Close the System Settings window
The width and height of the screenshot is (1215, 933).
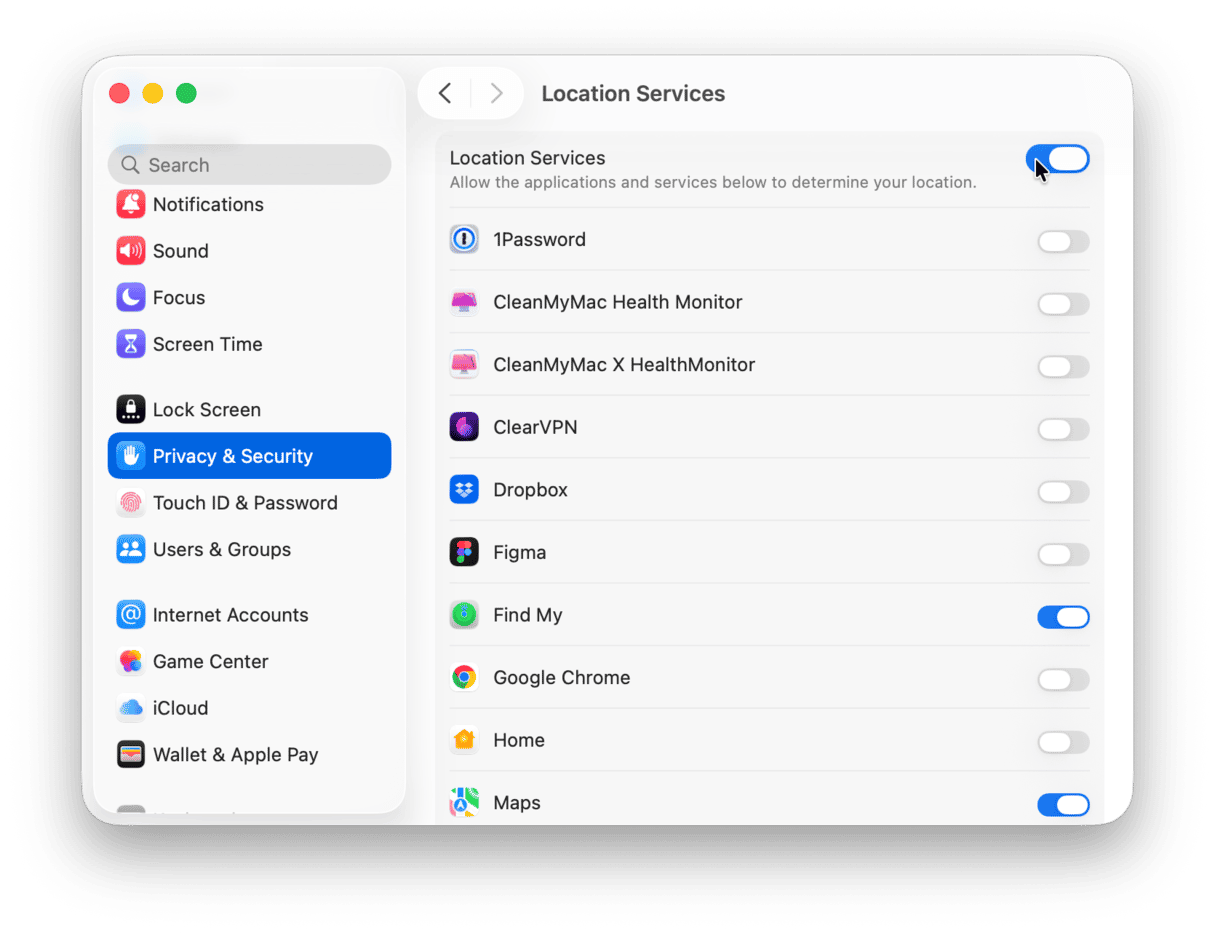point(120,94)
